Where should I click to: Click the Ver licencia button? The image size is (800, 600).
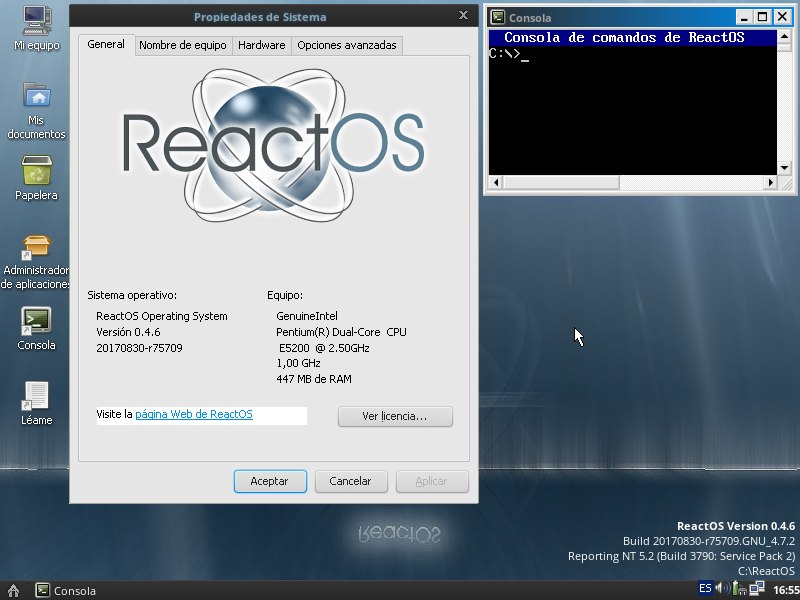(x=395, y=416)
